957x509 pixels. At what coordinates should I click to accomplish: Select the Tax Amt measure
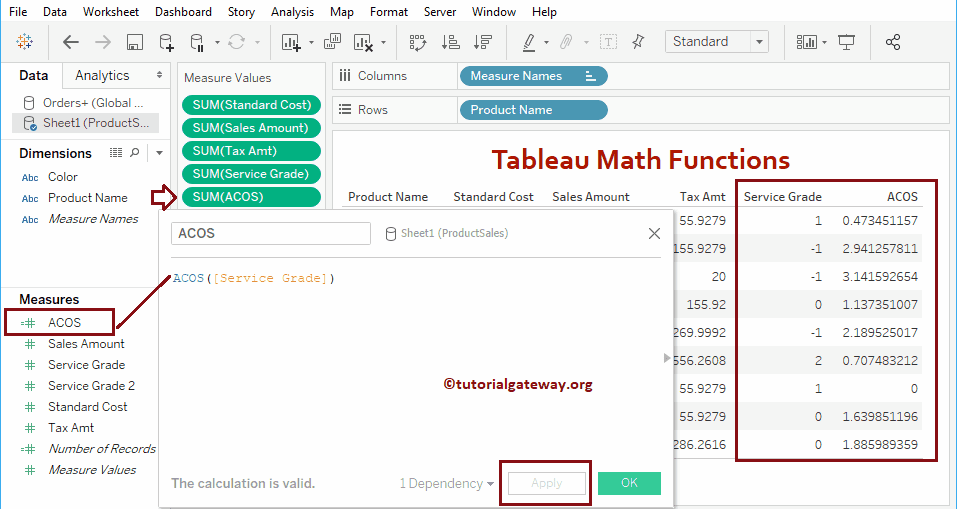pyautogui.click(x=71, y=428)
